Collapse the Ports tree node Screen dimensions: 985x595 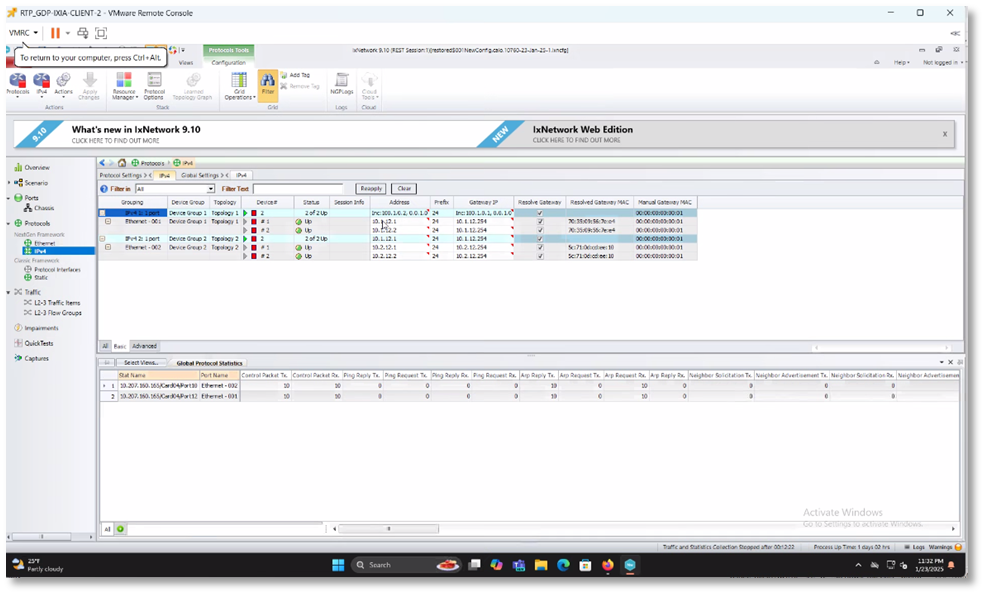[x=9, y=198]
